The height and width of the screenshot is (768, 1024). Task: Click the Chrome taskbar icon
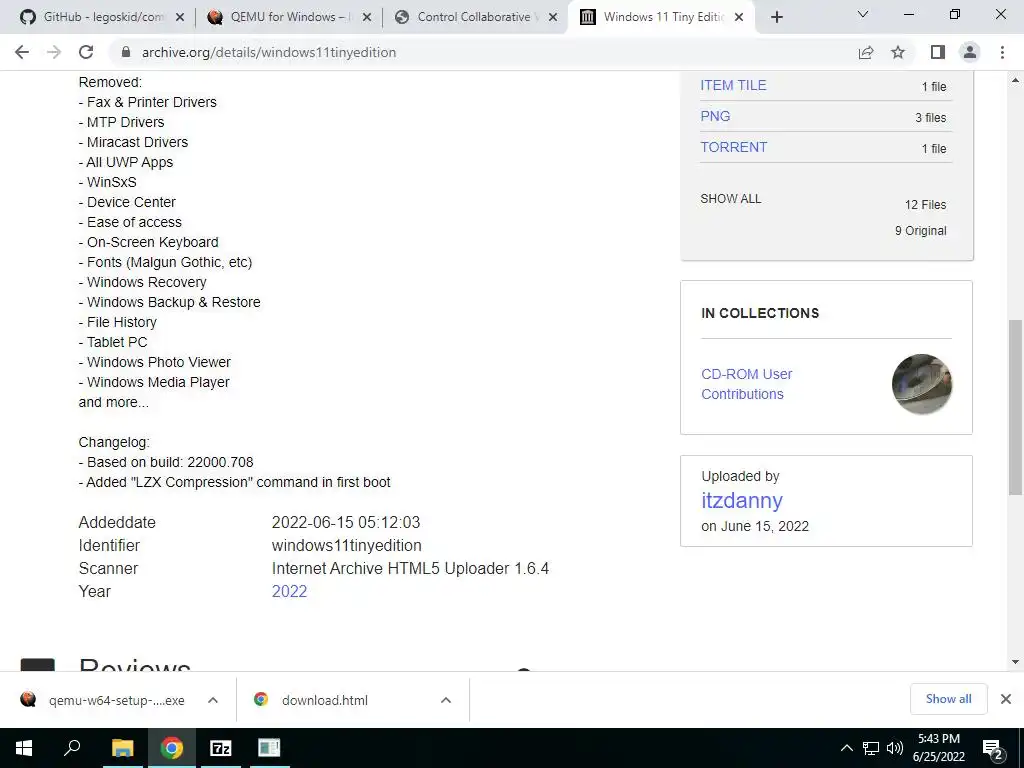tap(172, 748)
